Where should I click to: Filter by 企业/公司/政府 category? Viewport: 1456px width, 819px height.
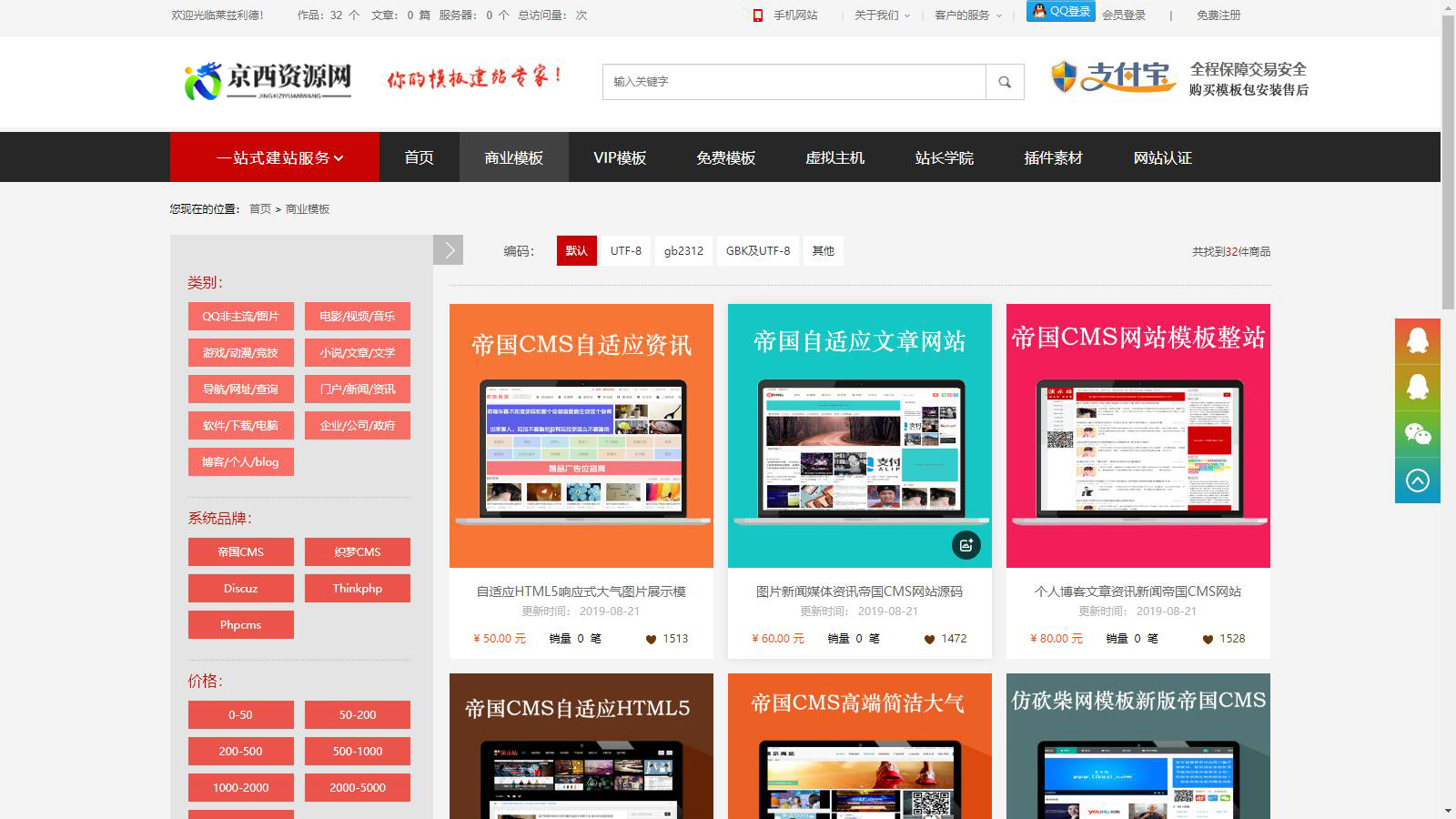click(358, 426)
